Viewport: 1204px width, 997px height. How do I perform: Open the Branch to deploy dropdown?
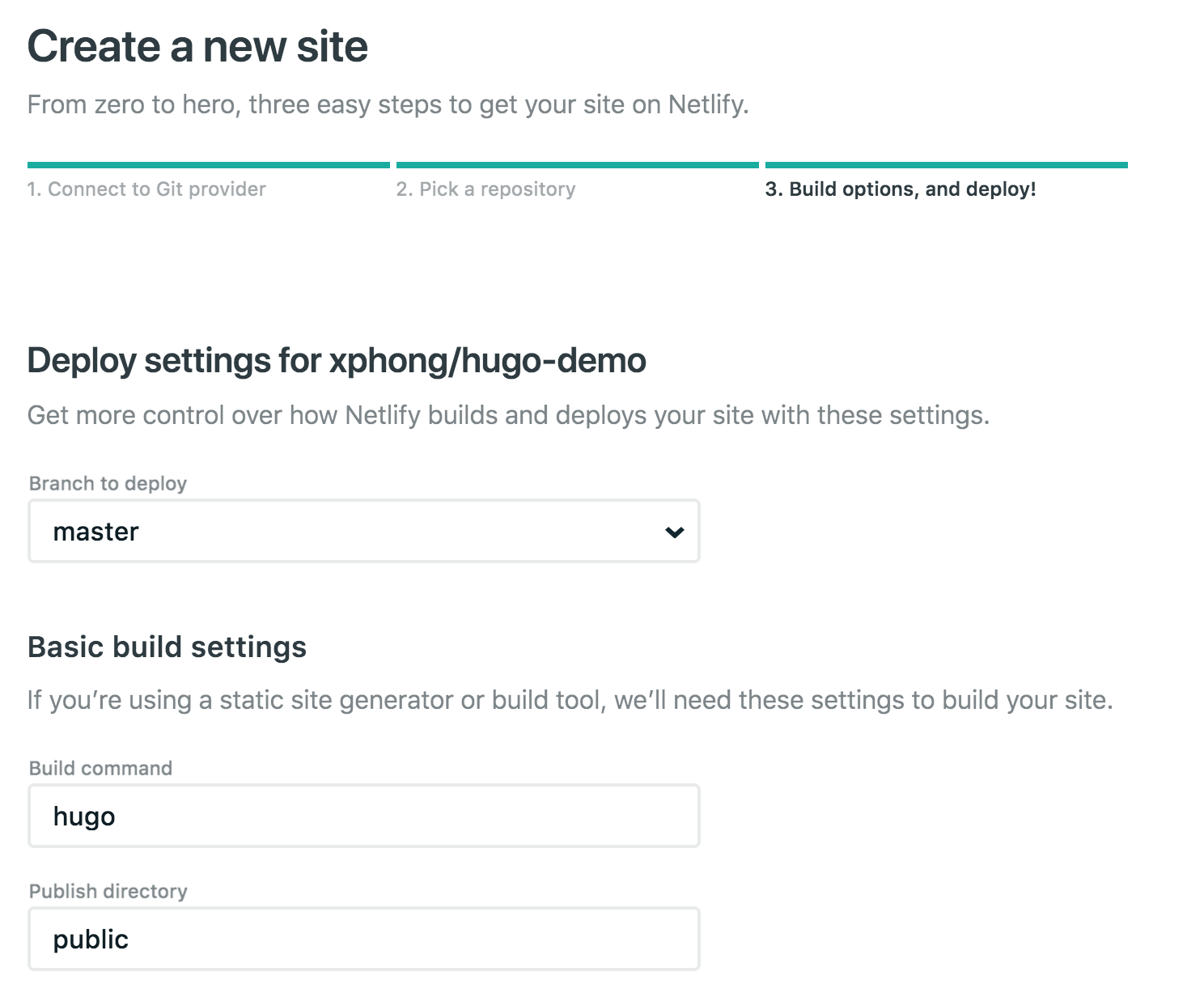point(363,532)
